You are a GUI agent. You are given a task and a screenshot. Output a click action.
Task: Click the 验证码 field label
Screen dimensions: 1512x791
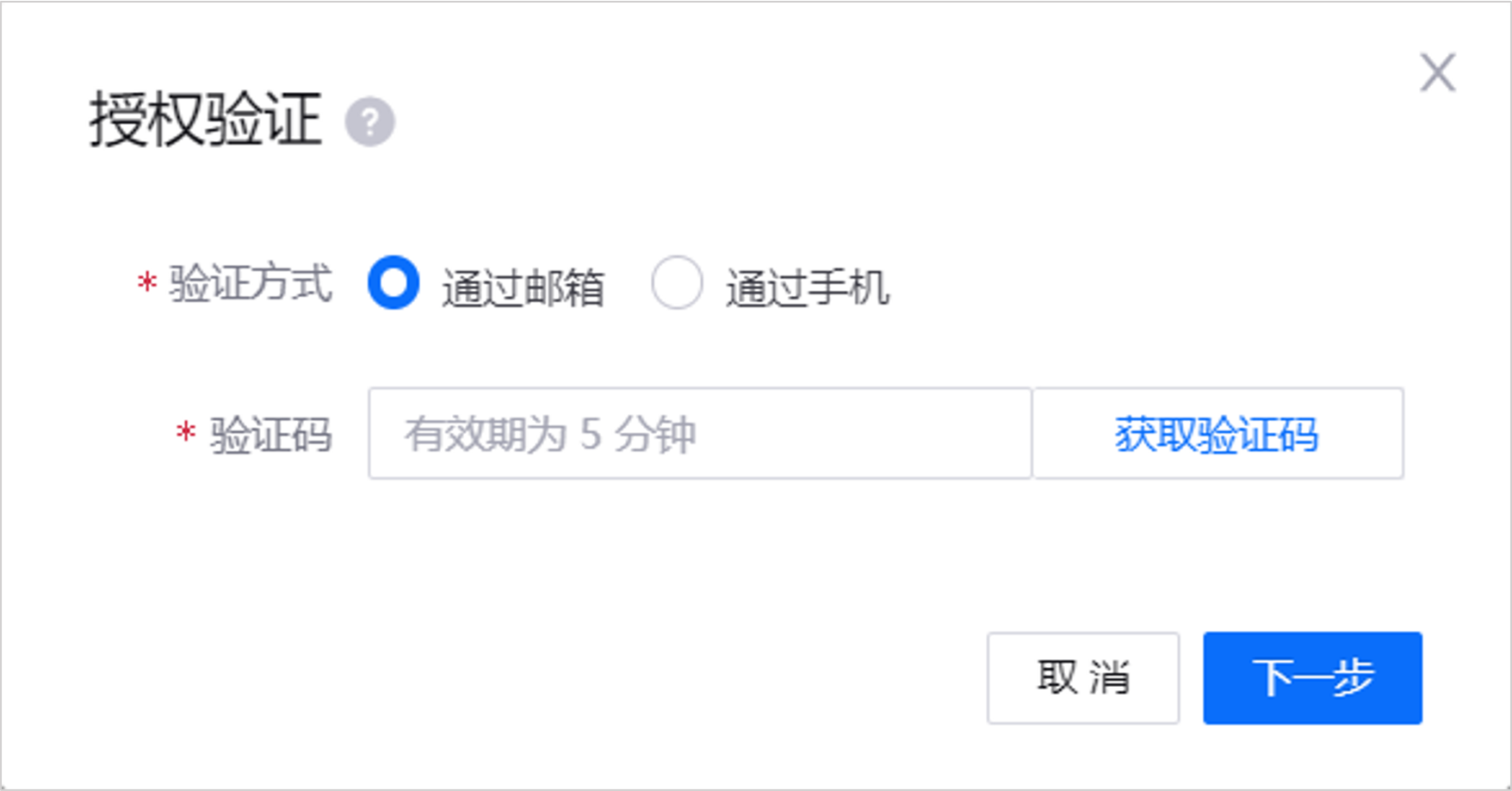pos(271,434)
